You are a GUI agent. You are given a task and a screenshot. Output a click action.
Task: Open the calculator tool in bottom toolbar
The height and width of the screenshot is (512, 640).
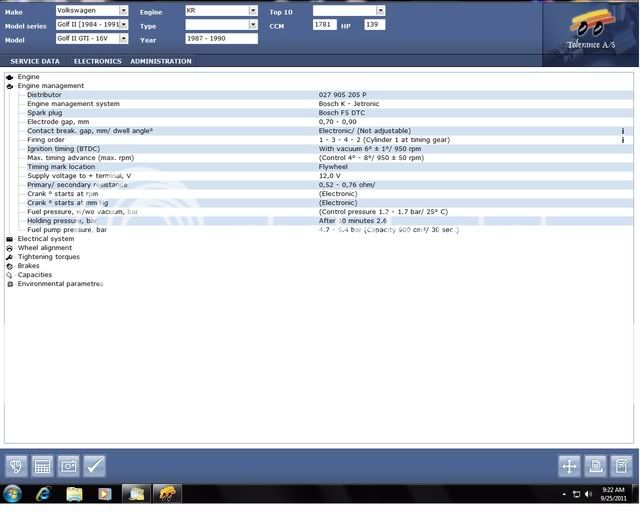coord(42,466)
